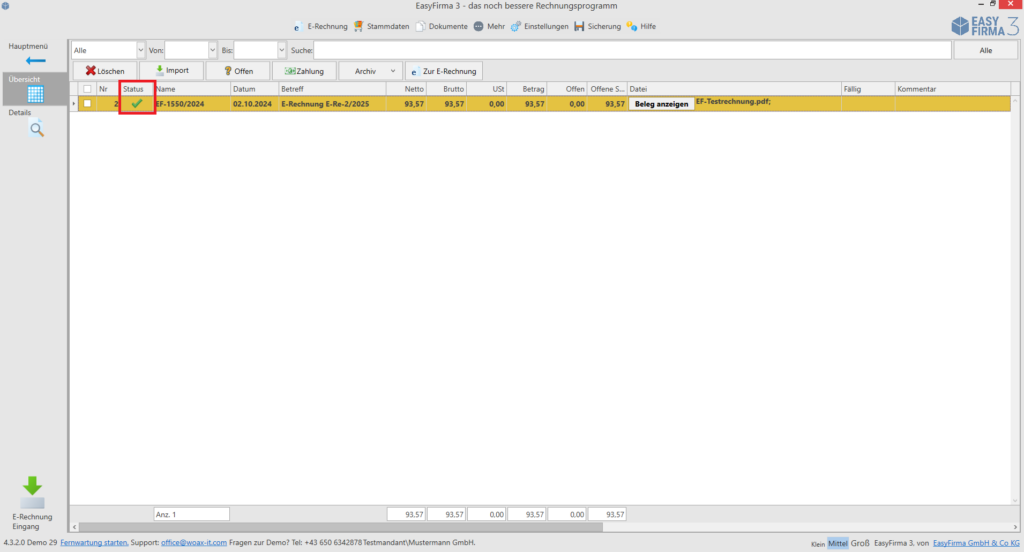Open the Einstellungen menu

539,27
